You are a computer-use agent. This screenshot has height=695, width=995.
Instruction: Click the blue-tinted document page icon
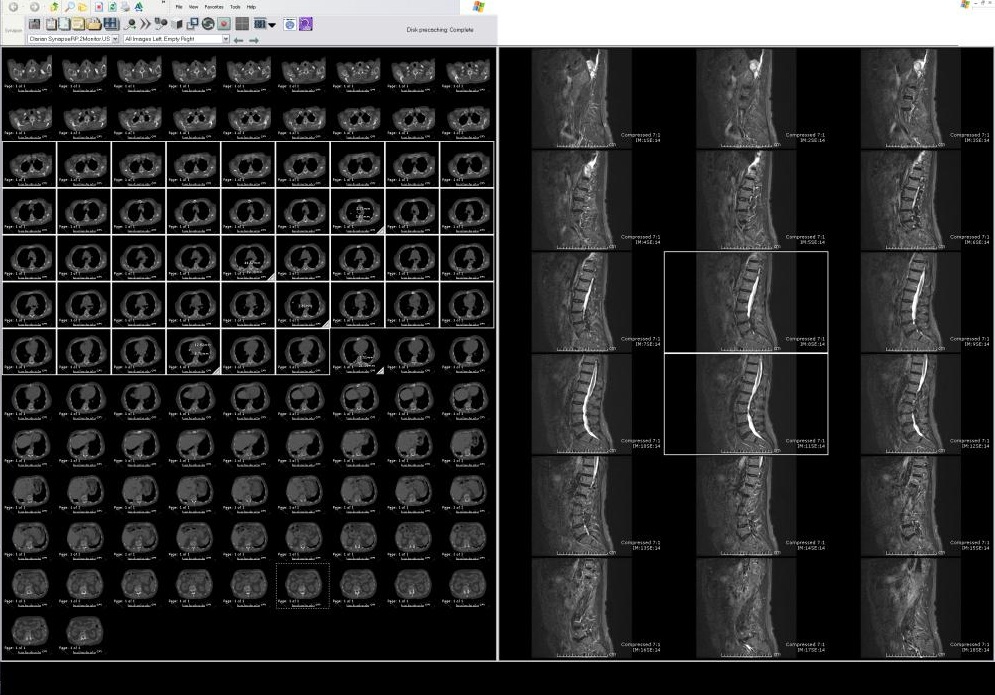pyautogui.click(x=64, y=24)
